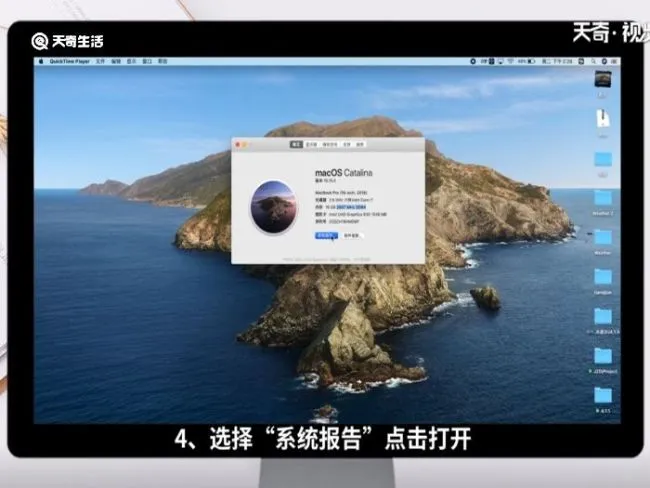Image resolution: width=650 pixels, height=488 pixels.
Task: Open Spotlight search magnifier icon
Action: pyautogui.click(x=594, y=61)
